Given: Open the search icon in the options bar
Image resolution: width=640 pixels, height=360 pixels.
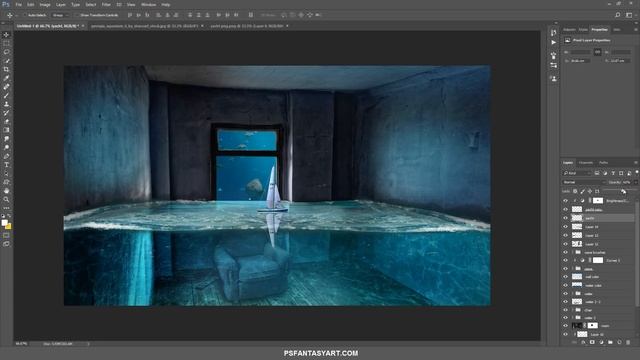Looking at the screenshot, I should click(x=618, y=15).
